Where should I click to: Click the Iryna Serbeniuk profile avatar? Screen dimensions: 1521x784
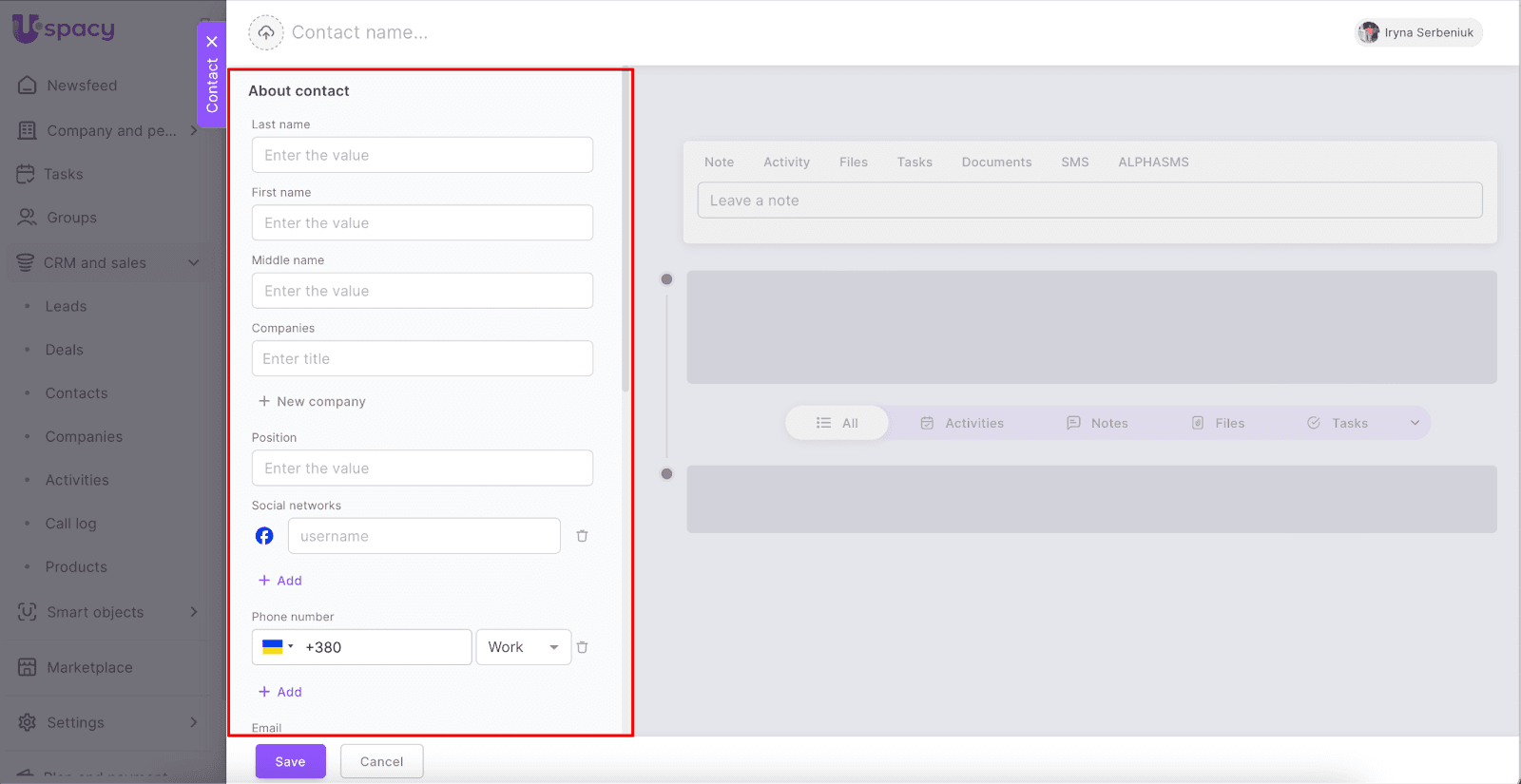click(1369, 32)
